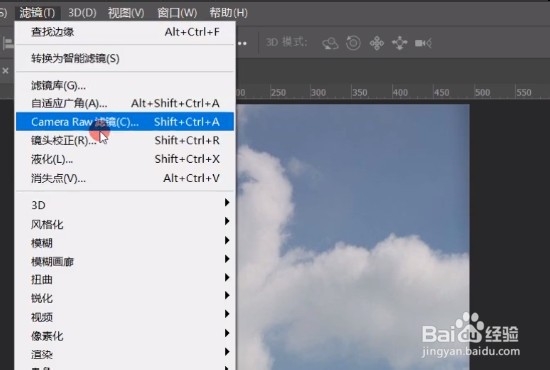Open the 3D(D) menu
This screenshot has height=370, width=550.
coord(82,13)
